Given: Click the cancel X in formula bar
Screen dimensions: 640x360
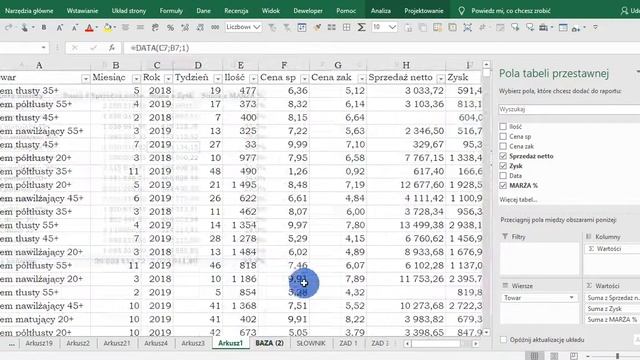Looking at the screenshot, I should [x=74, y=48].
